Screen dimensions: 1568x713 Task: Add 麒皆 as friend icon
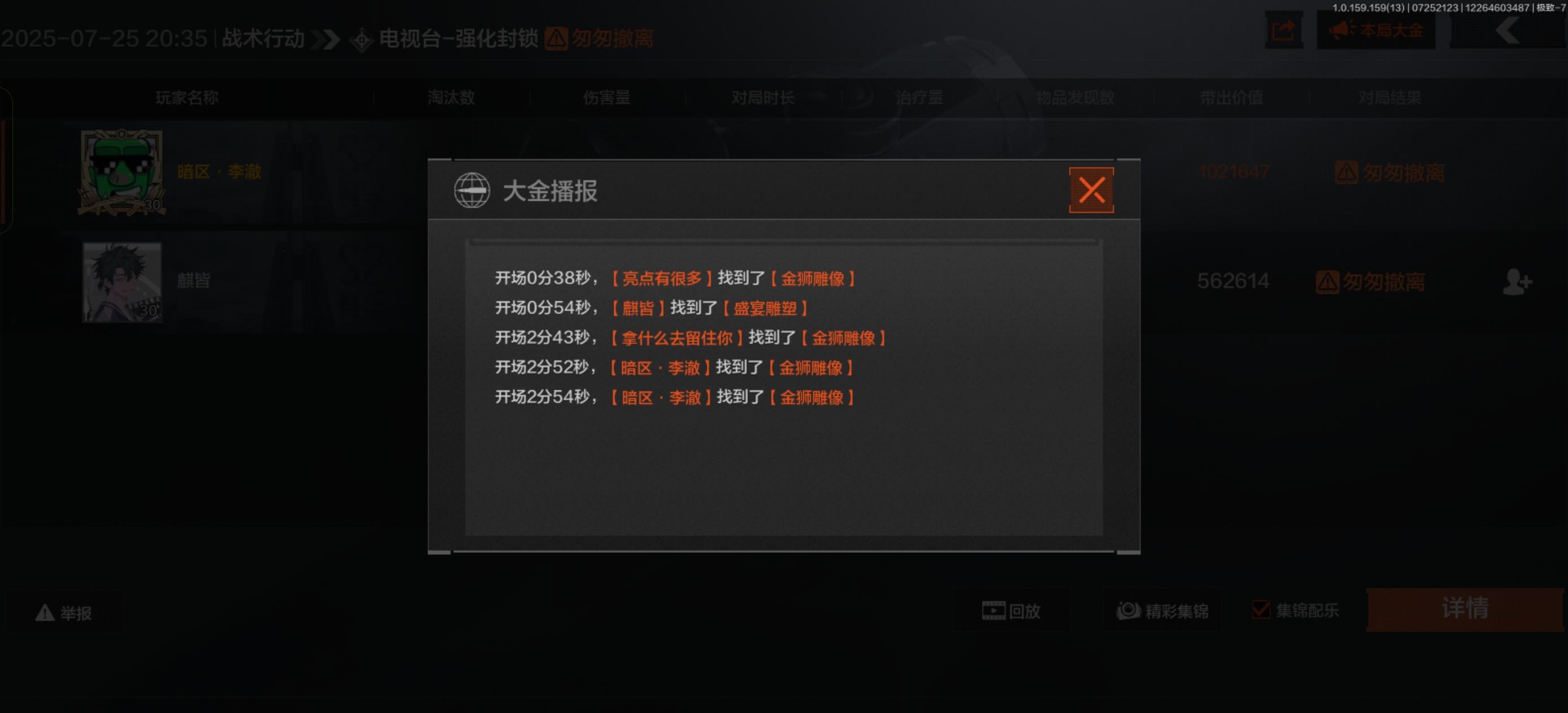pos(1516,282)
